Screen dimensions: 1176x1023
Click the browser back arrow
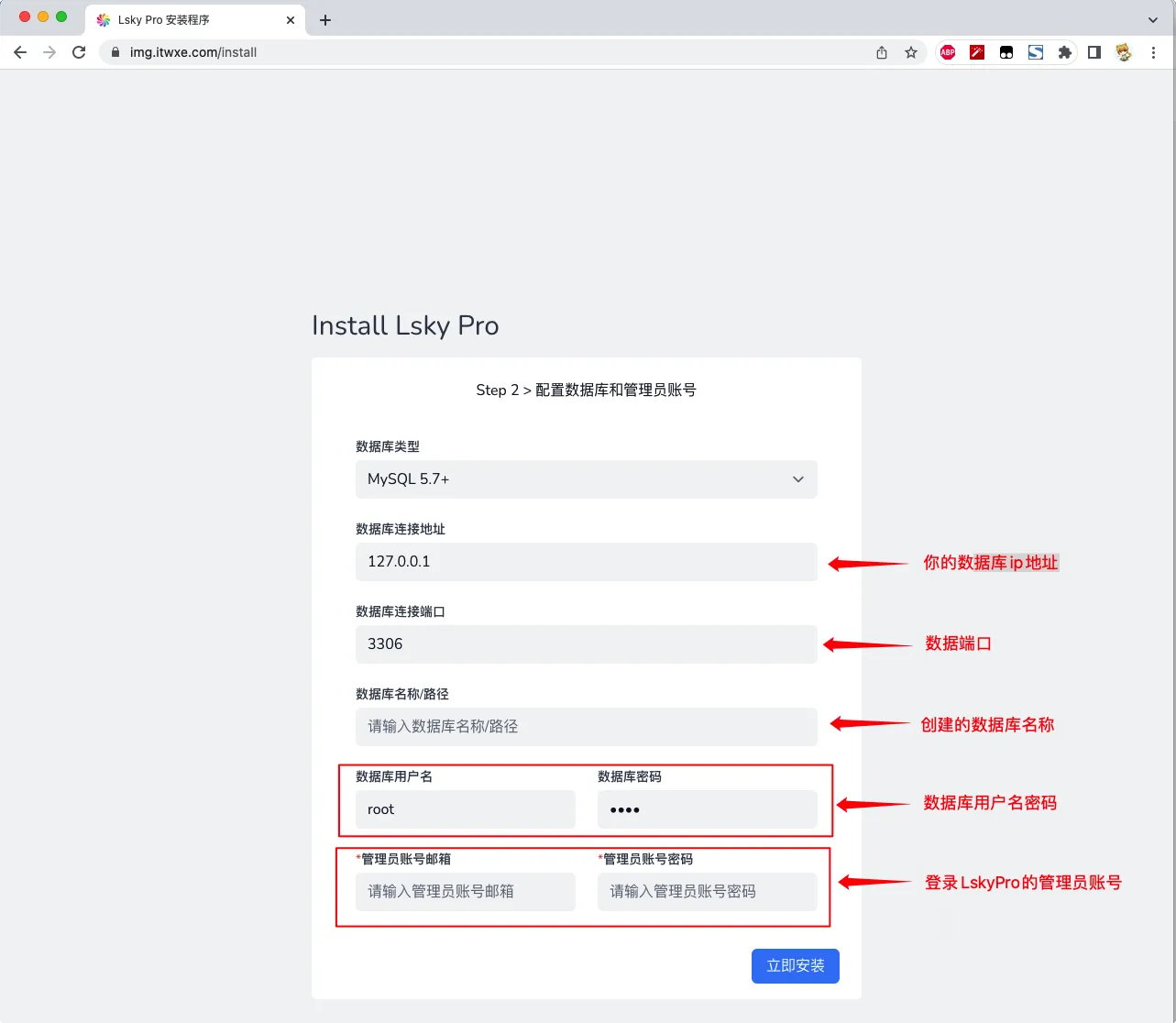(x=20, y=52)
